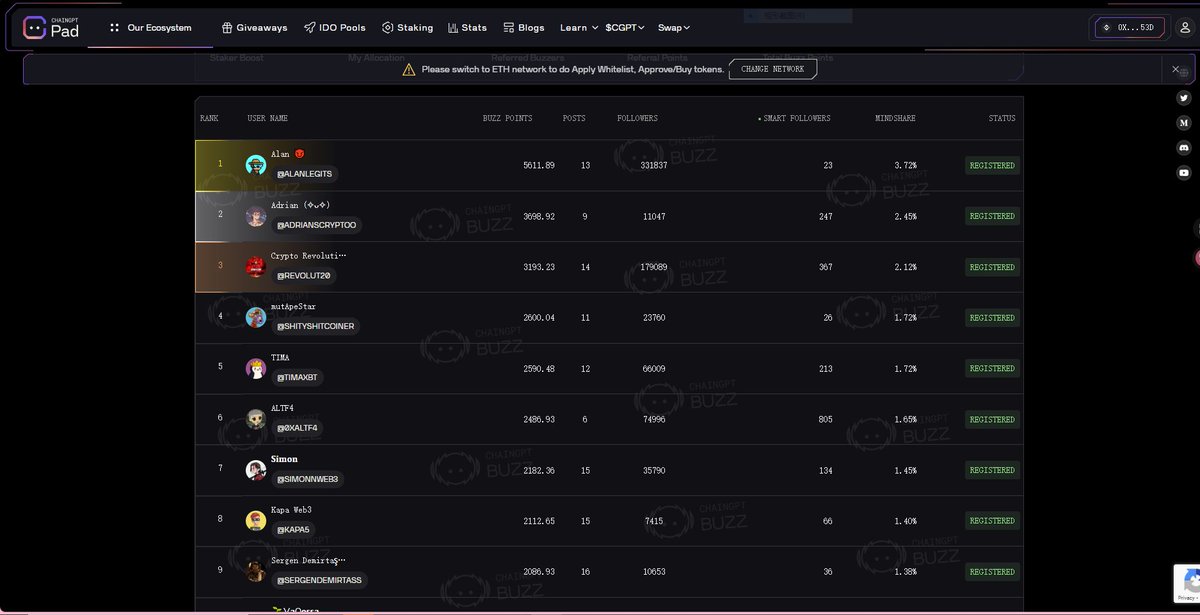1200x615 pixels.
Task: Click Sergen Demirtas's avatar image
Action: (256, 571)
